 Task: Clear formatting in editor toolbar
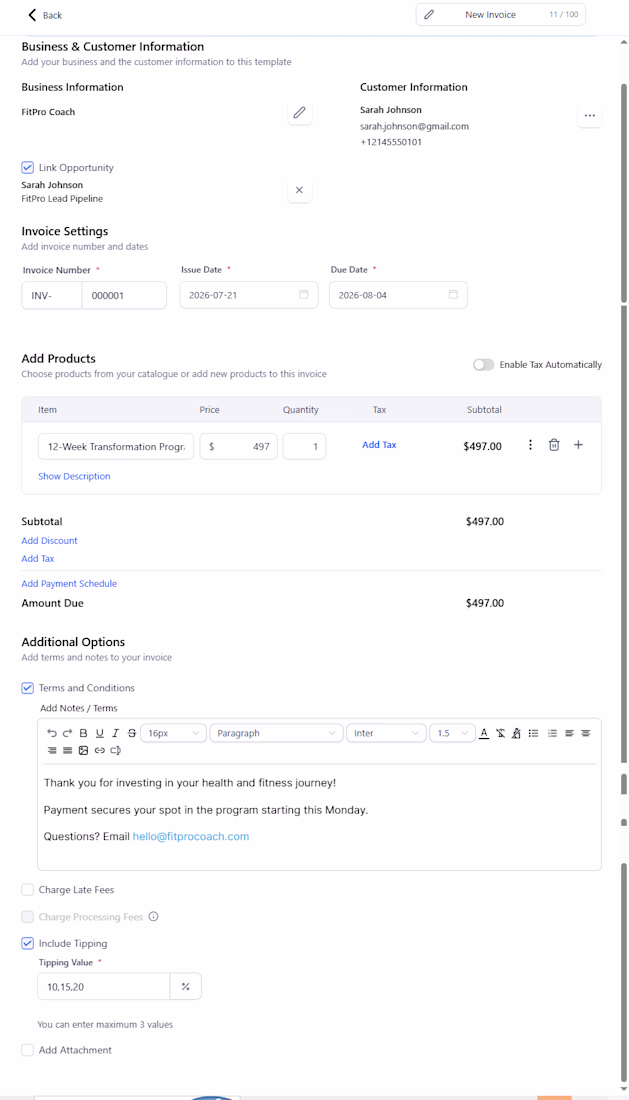(x=500, y=733)
